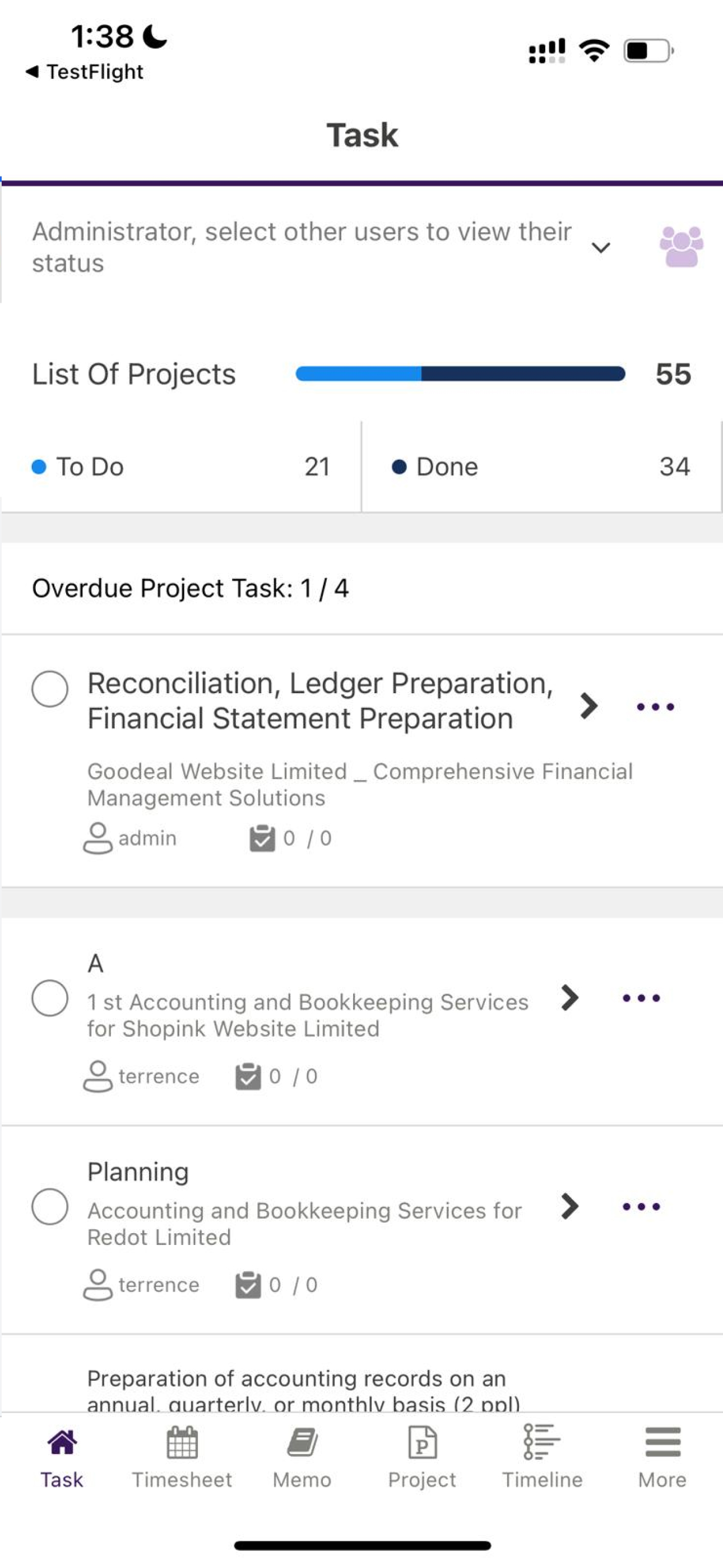Open the Timeline icon
Screen dimensions: 723x1568
(541, 1442)
